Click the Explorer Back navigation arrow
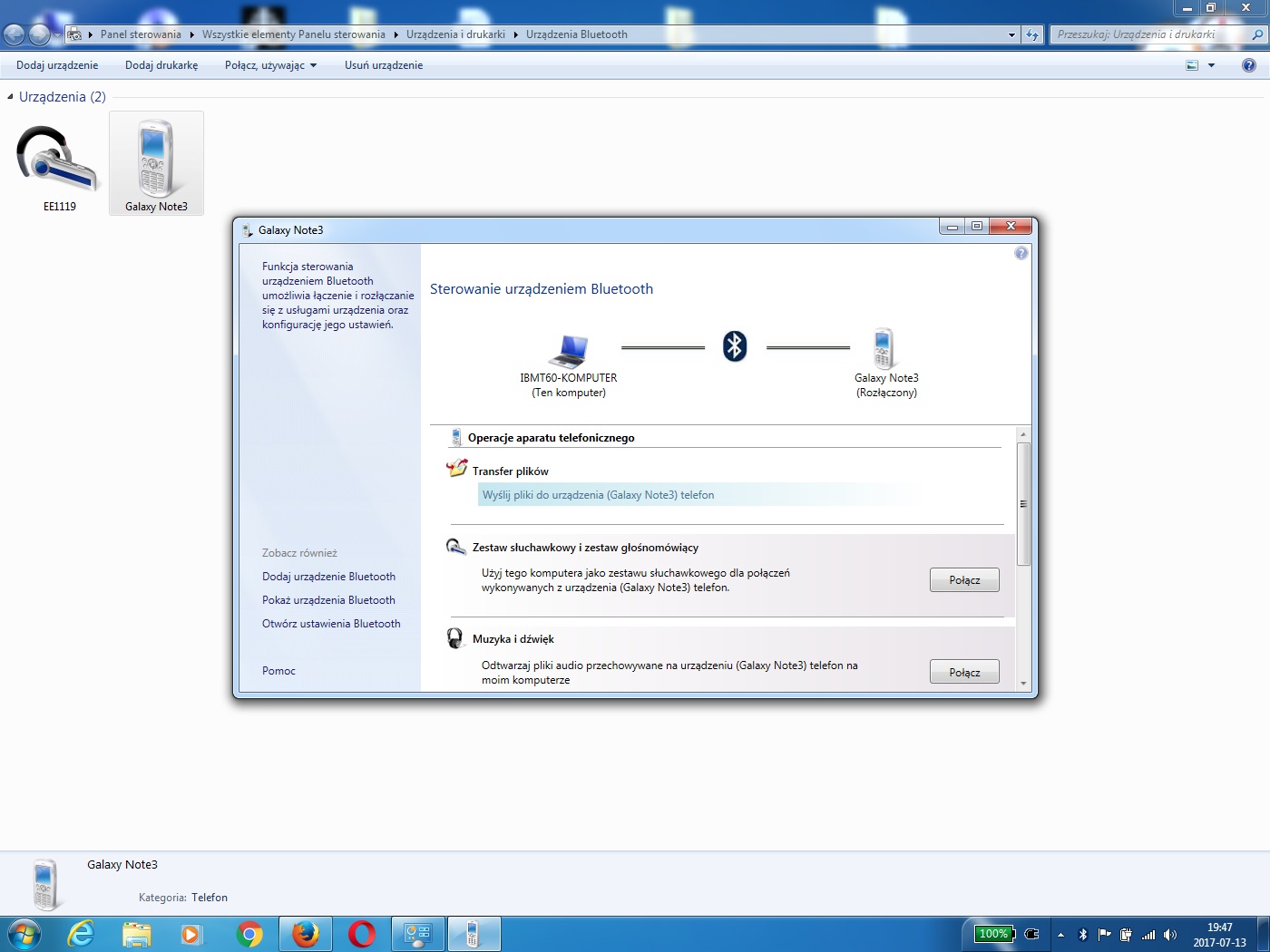This screenshot has width=1270, height=952. pyautogui.click(x=15, y=34)
